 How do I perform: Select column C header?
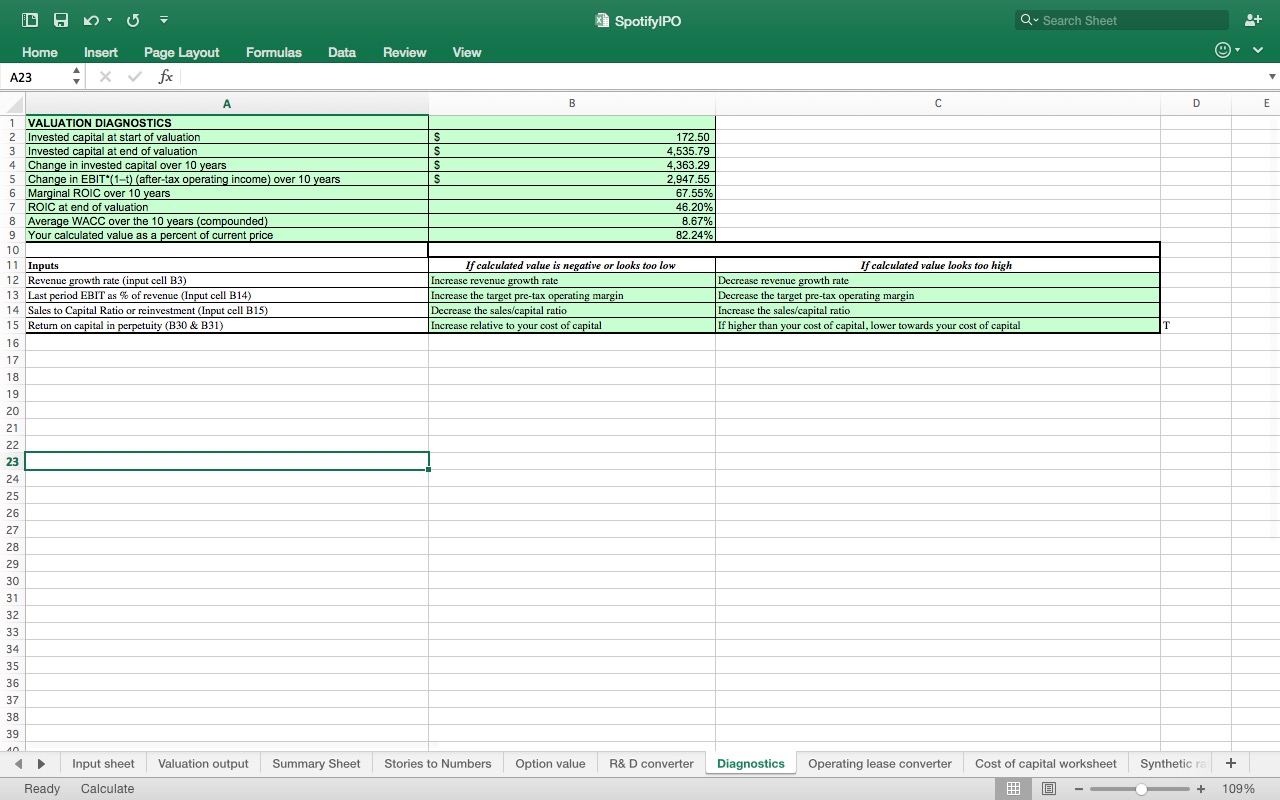[x=938, y=104]
